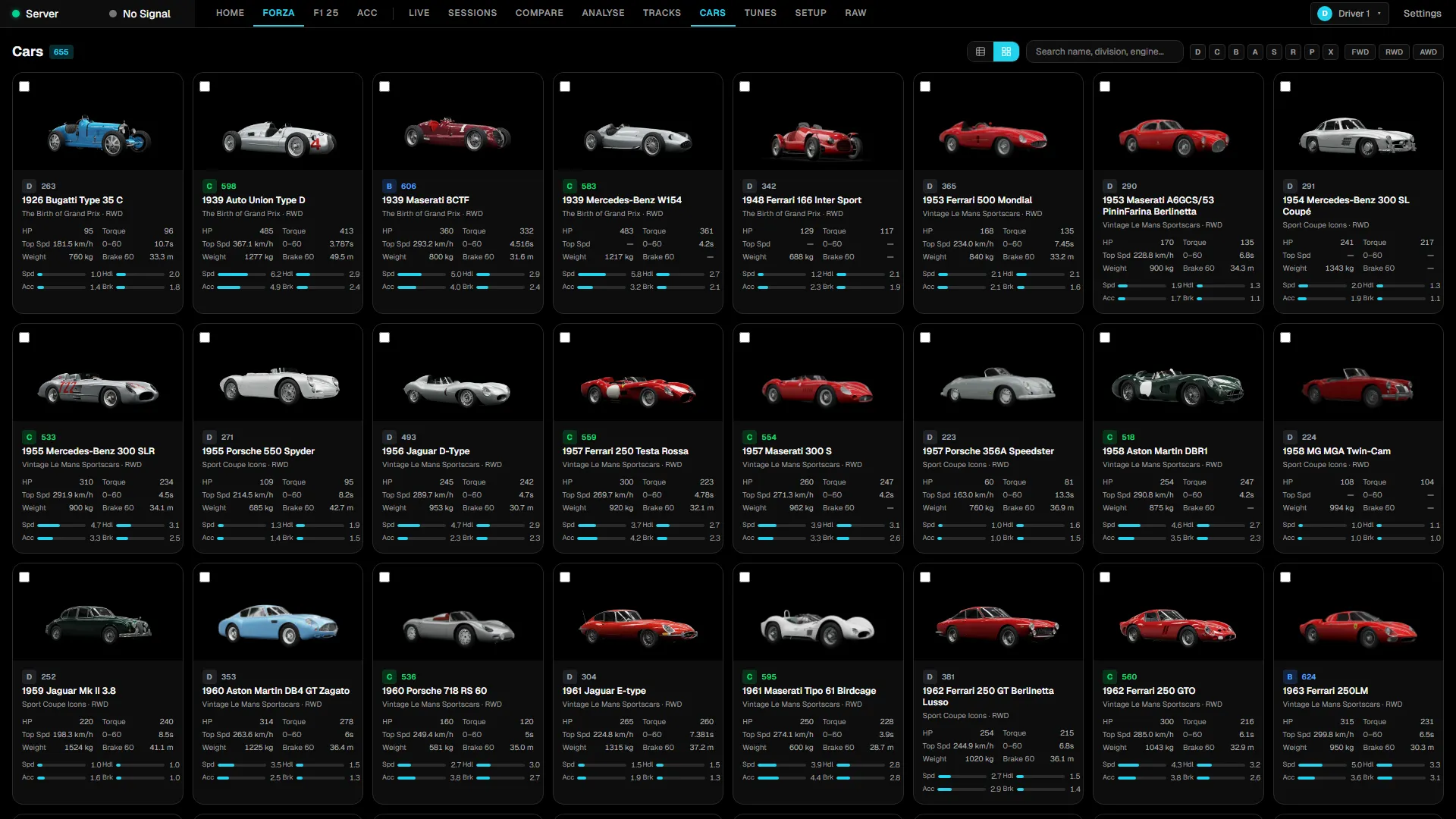The width and height of the screenshot is (1456, 819).
Task: Open the ANALYSE tab
Action: (x=603, y=13)
